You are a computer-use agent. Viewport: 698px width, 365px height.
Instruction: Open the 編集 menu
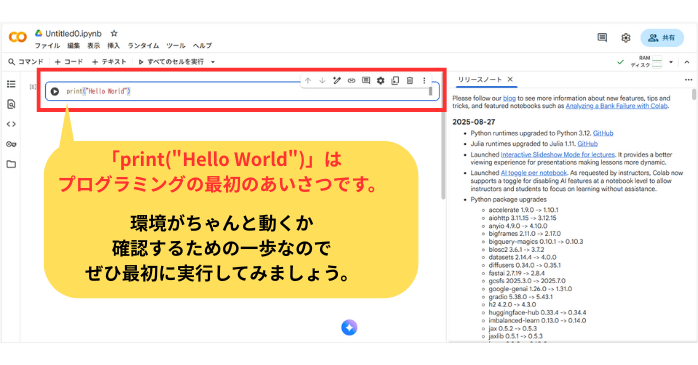pos(73,46)
